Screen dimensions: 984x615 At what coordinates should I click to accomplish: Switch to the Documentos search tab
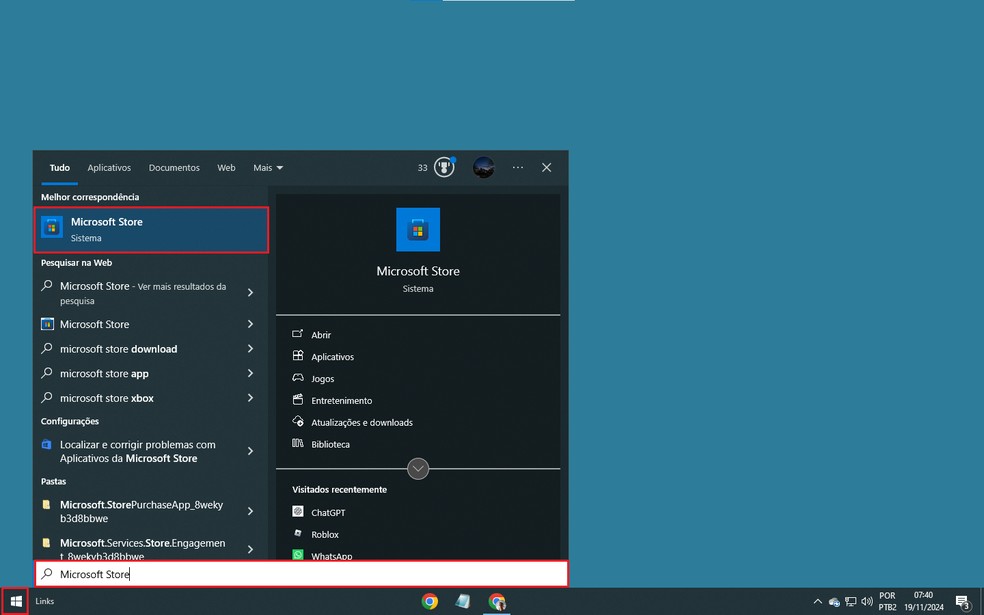click(174, 167)
